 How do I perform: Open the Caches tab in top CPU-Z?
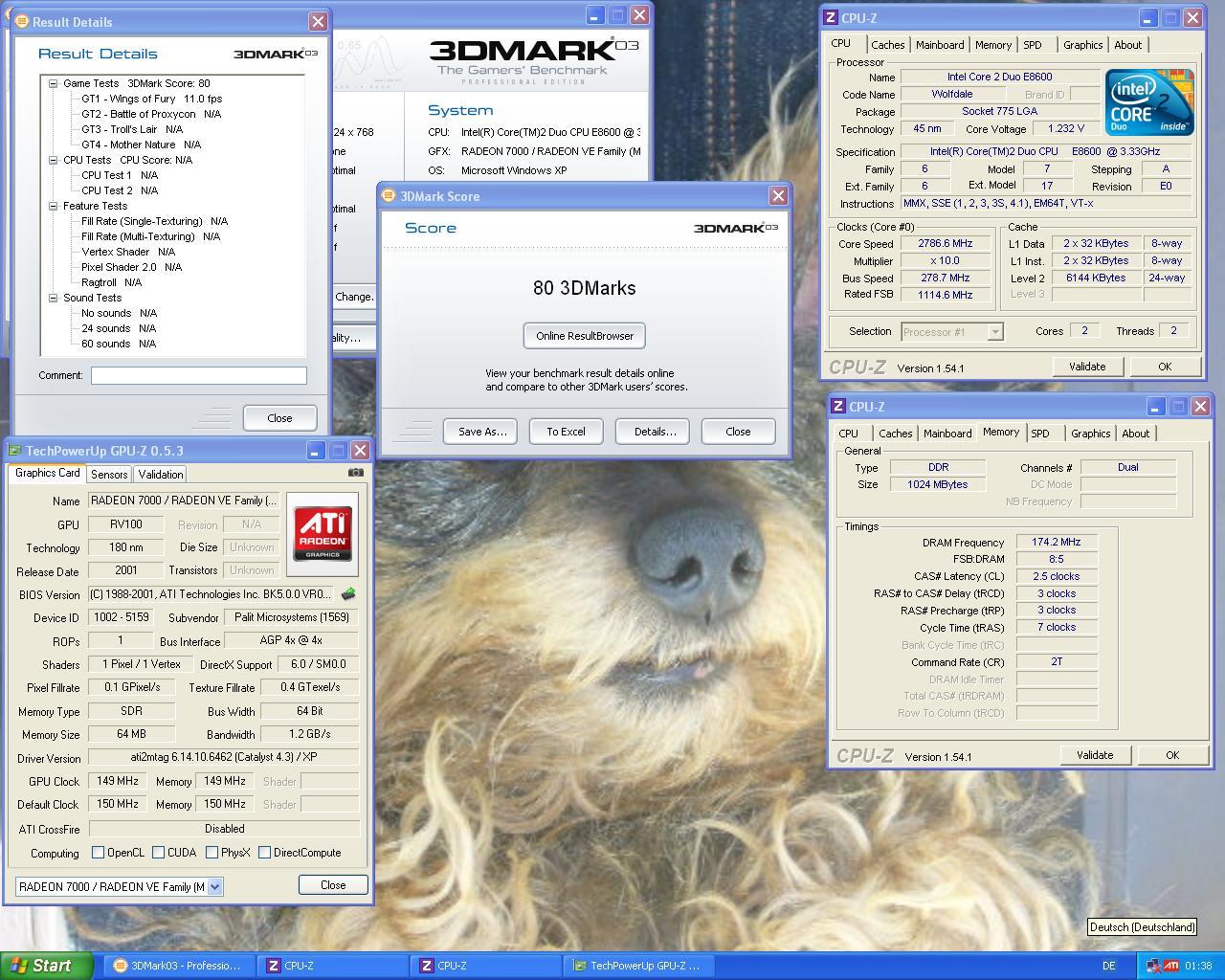[x=887, y=45]
